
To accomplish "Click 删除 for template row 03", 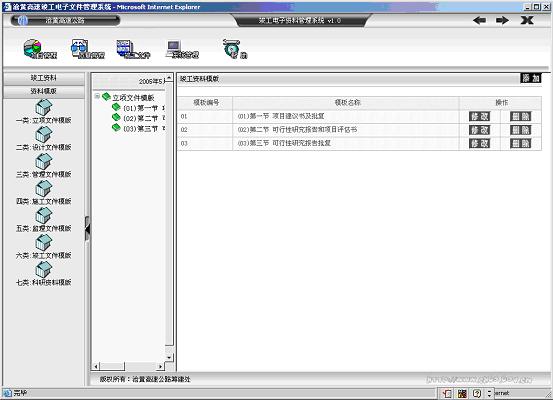I will tap(521, 143).
